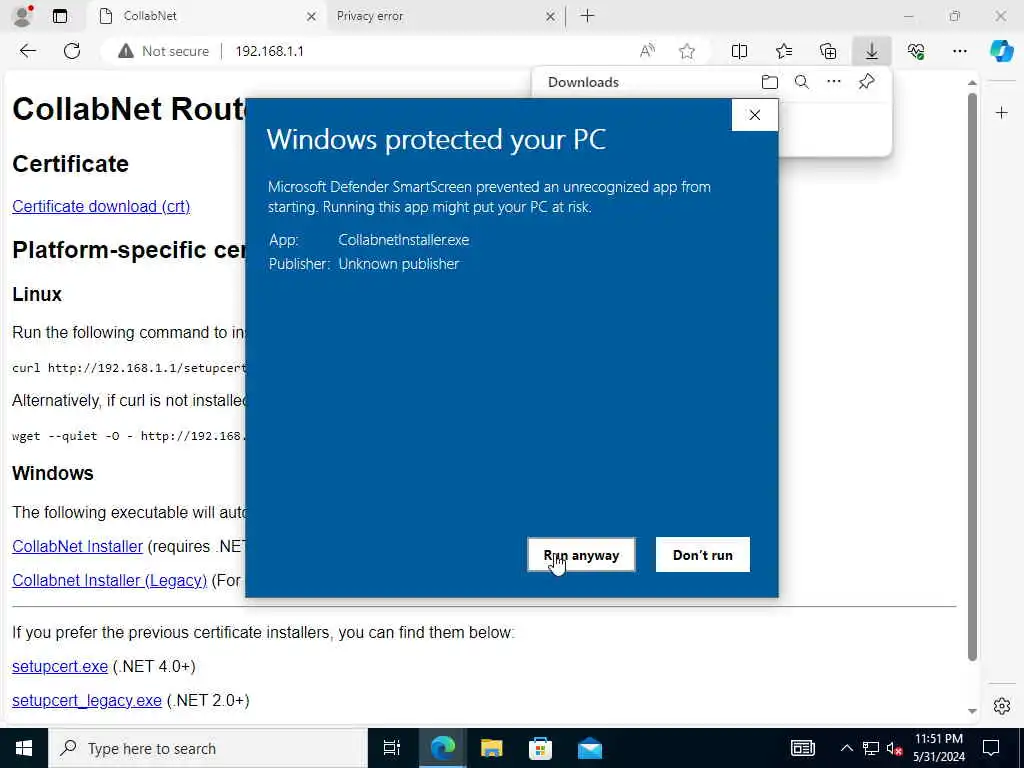The height and width of the screenshot is (768, 1024).
Task: Click the Run anyway button
Action: (581, 555)
